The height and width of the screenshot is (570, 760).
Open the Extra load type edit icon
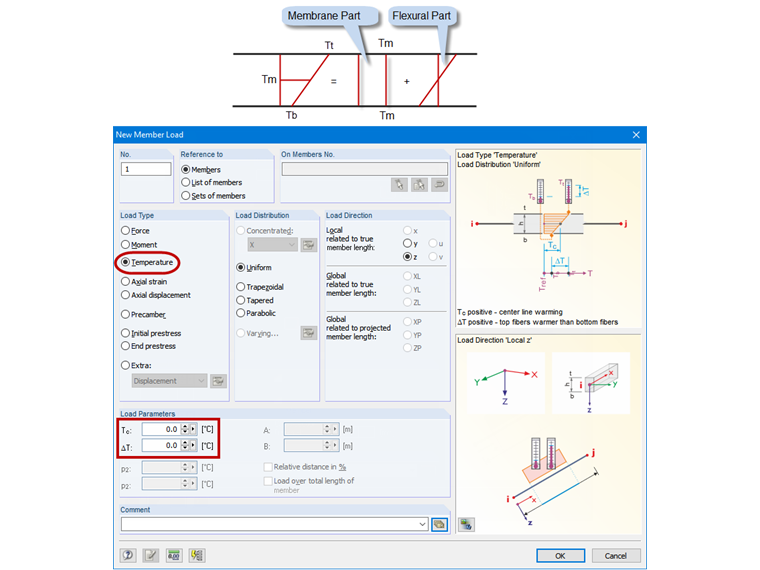(x=218, y=381)
